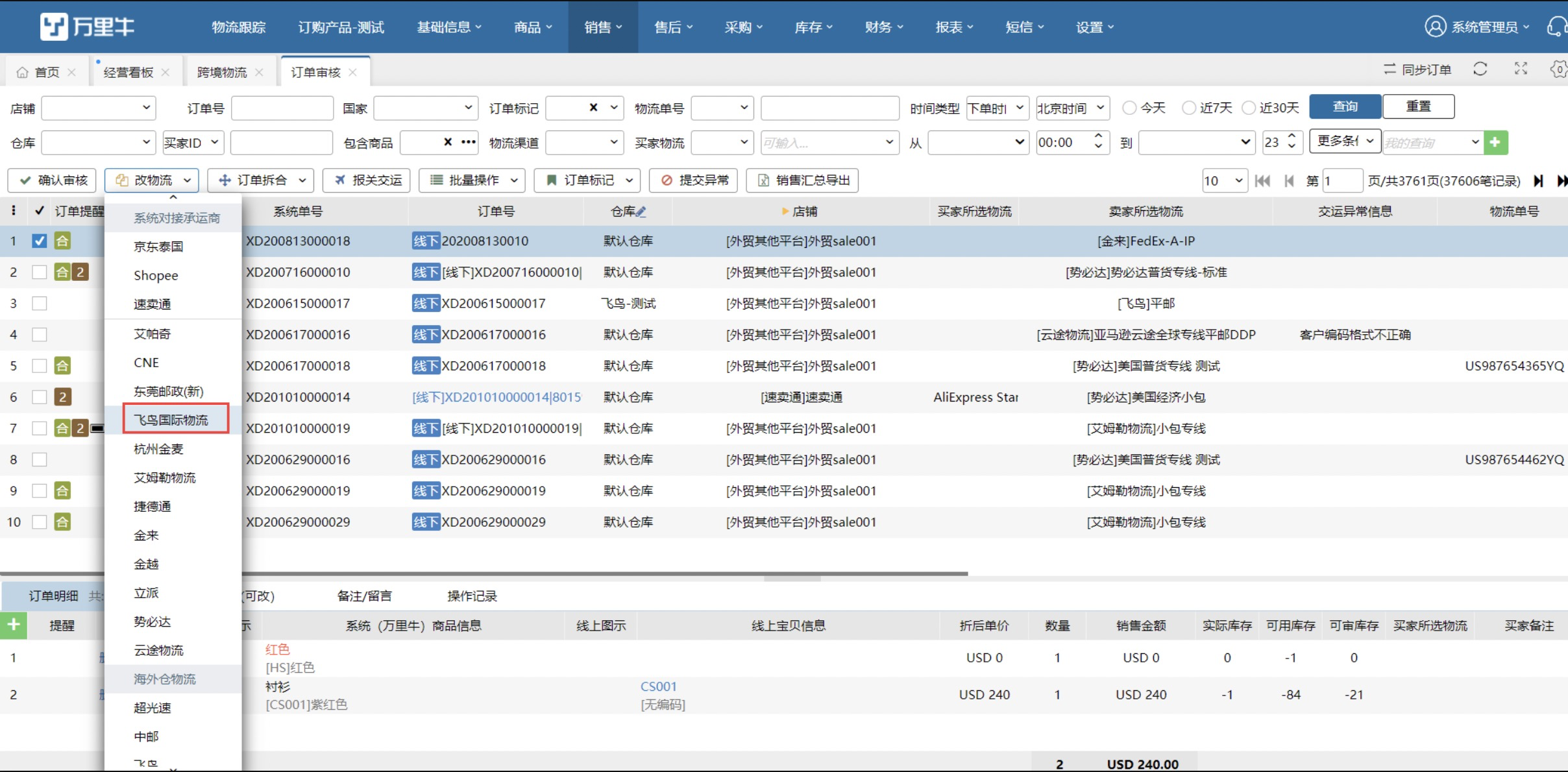Image resolution: width=1568 pixels, height=772 pixels.
Task: Click the 确认审核 button
Action: click(53, 180)
